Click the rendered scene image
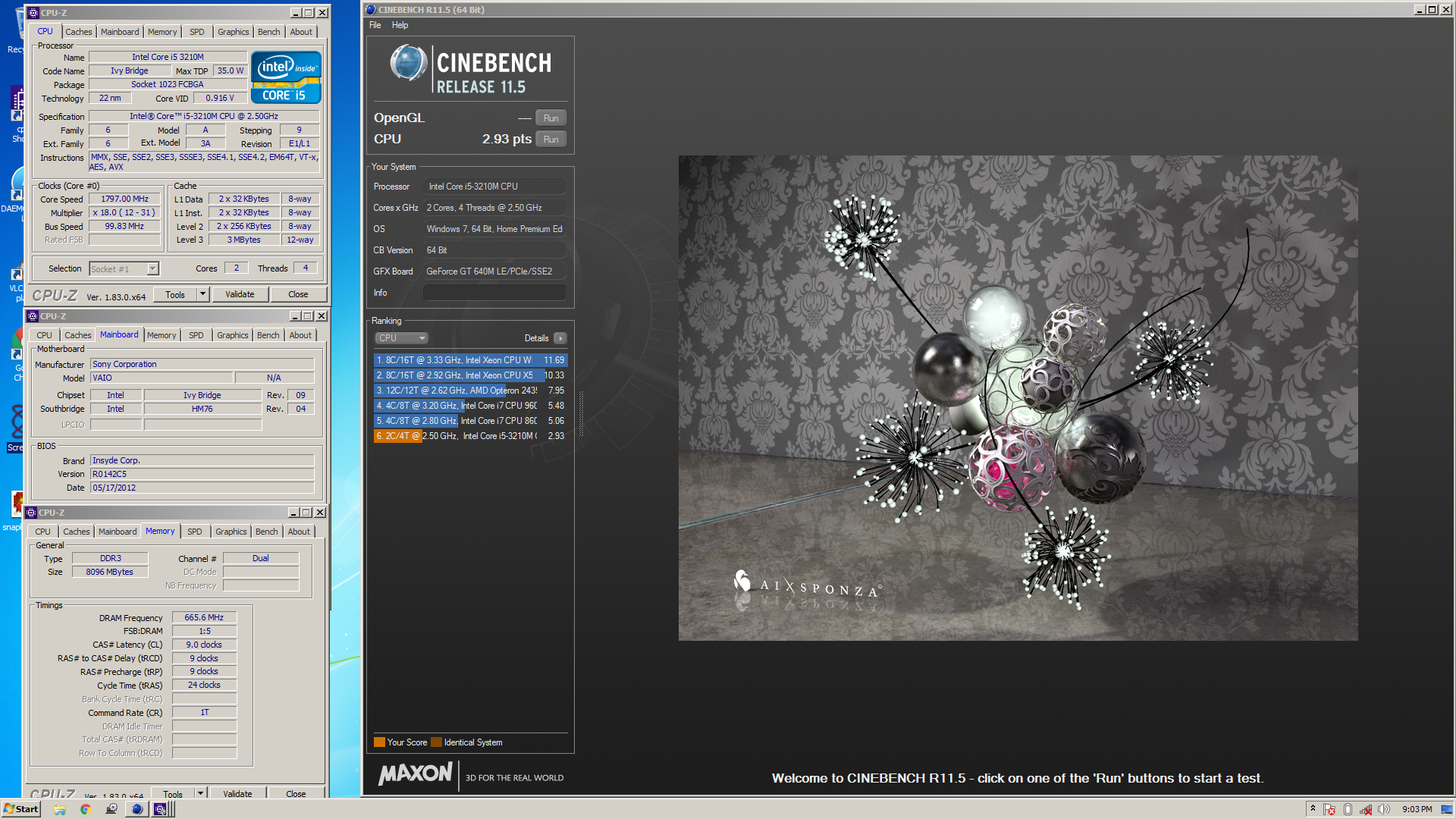 tap(1018, 398)
